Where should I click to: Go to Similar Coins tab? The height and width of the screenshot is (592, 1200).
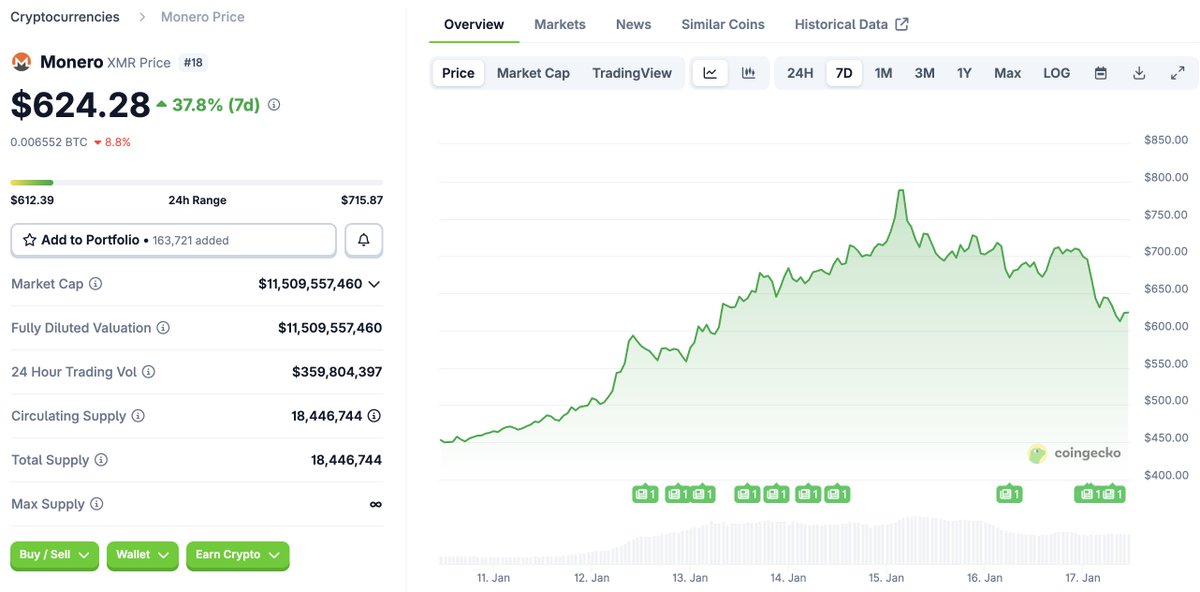point(723,24)
